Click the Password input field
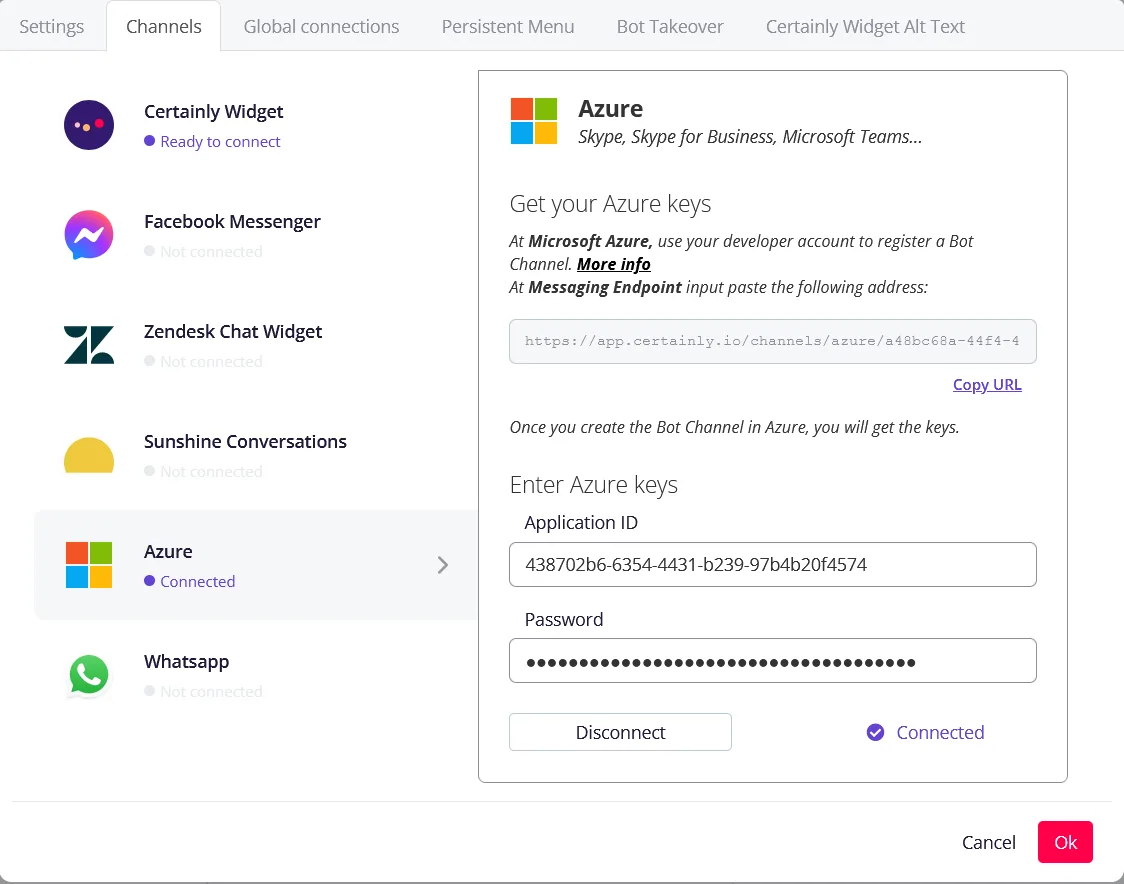 click(x=773, y=660)
